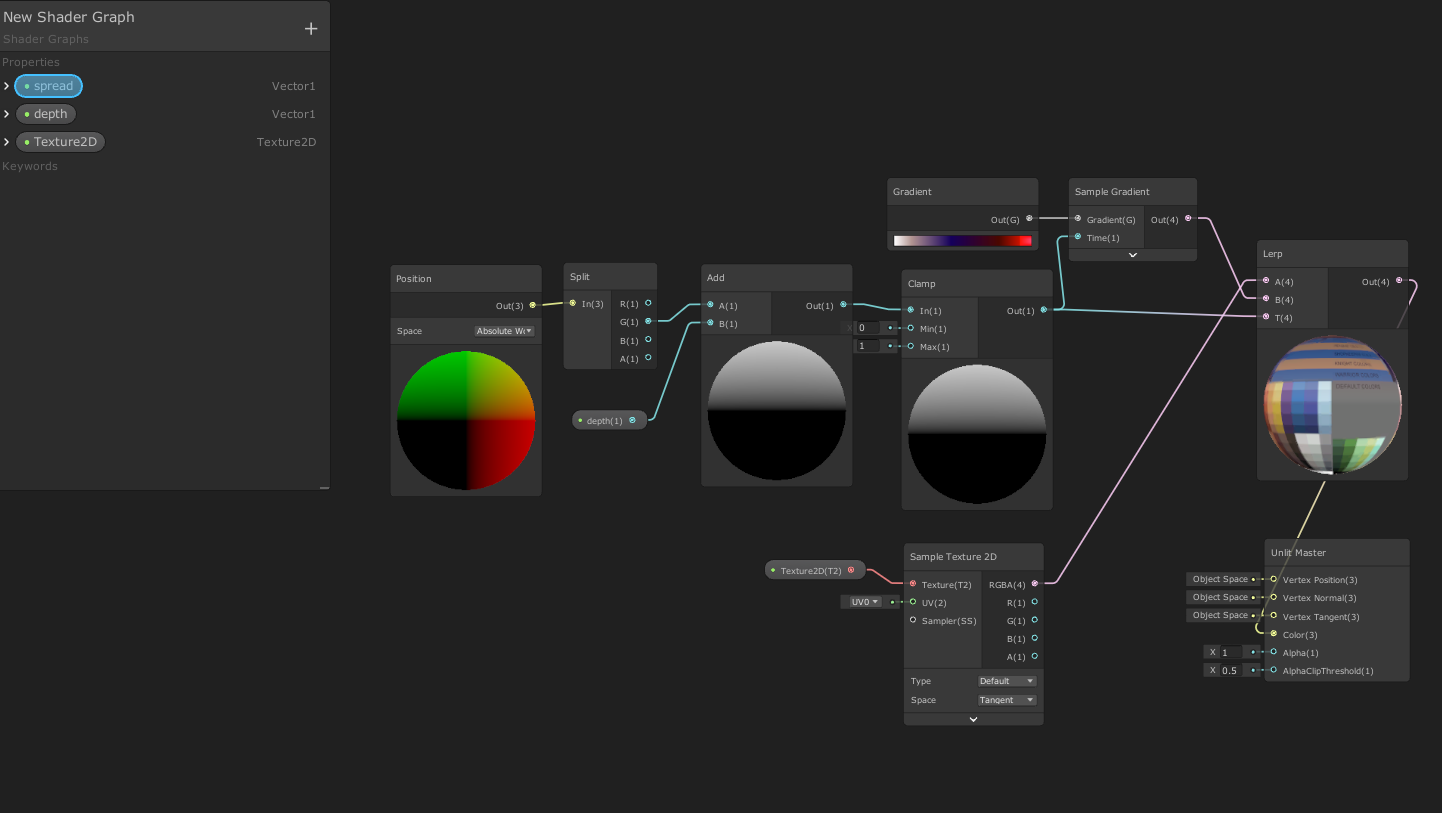Screen dimensions: 1442x813
Task: Click the Color(3) port on Unlit Master
Action: (x=1273, y=634)
